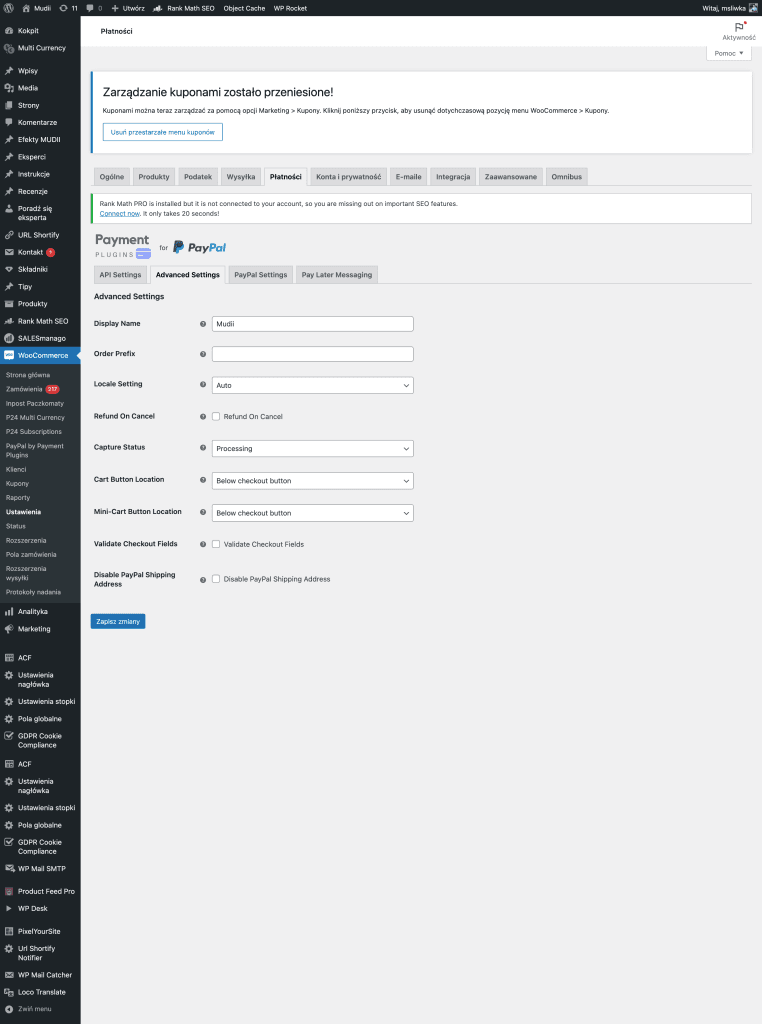Screen dimensions: 762x1024
Task: Open the updates icon showing 11
Action: [63, 8]
